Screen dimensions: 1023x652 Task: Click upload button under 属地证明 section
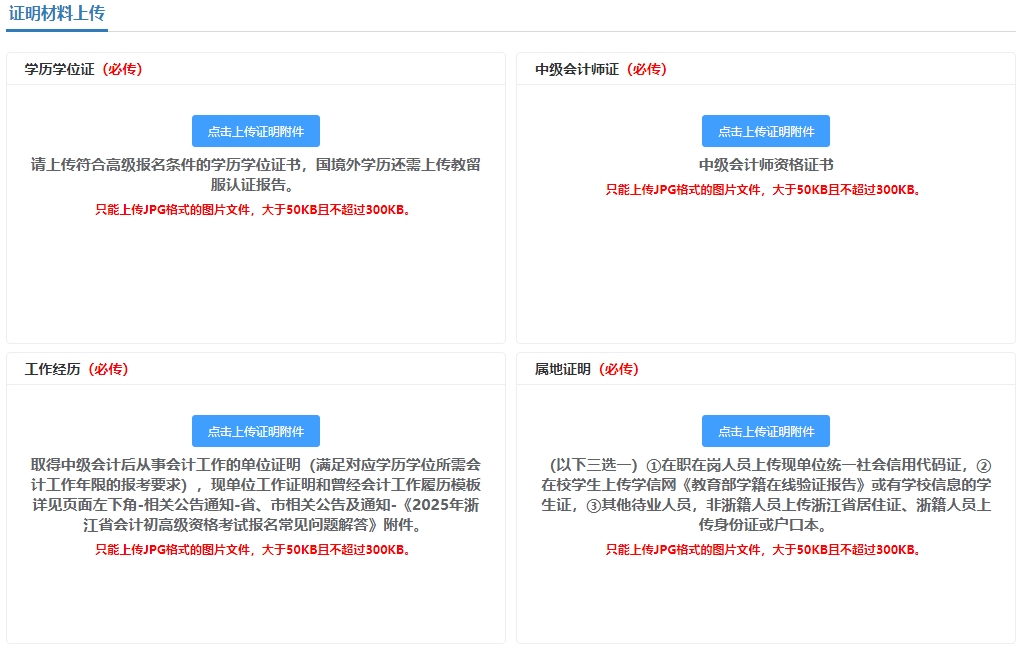(765, 431)
